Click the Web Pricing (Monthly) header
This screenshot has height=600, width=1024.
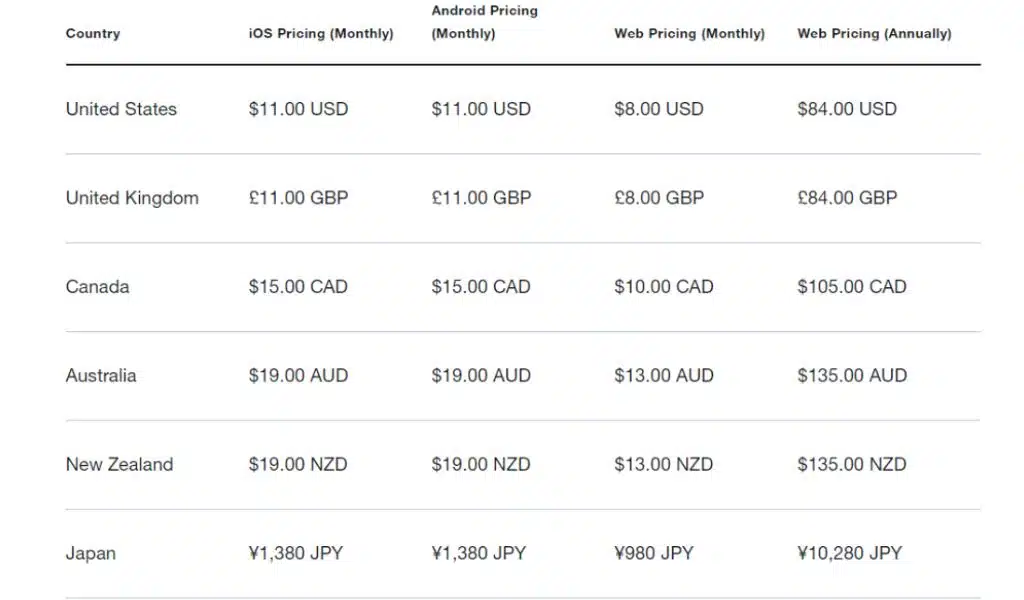coord(689,34)
